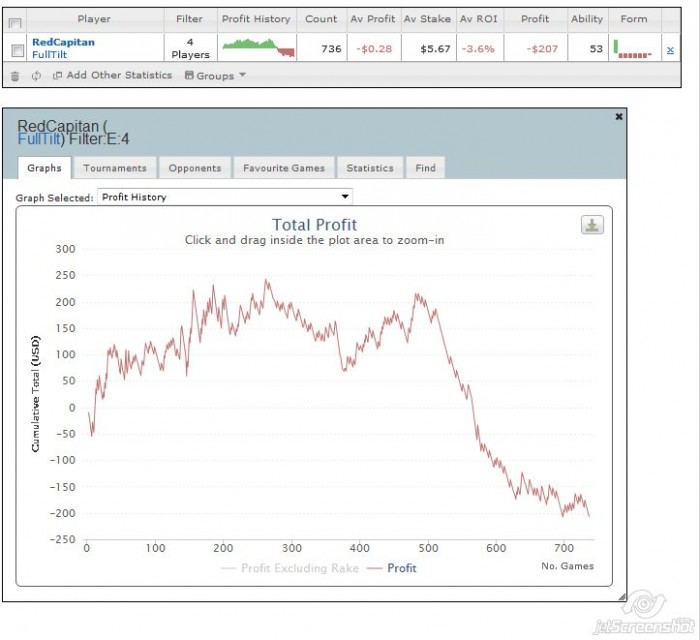Click the Add Other Statistics icon

[x=57, y=75]
